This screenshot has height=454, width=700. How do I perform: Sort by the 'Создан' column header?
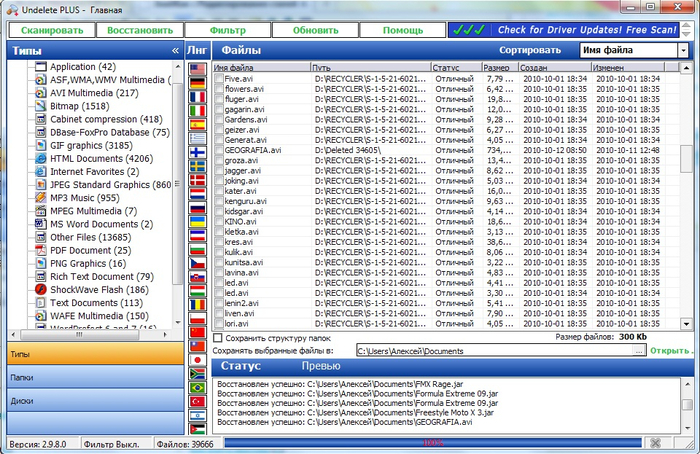coord(555,67)
